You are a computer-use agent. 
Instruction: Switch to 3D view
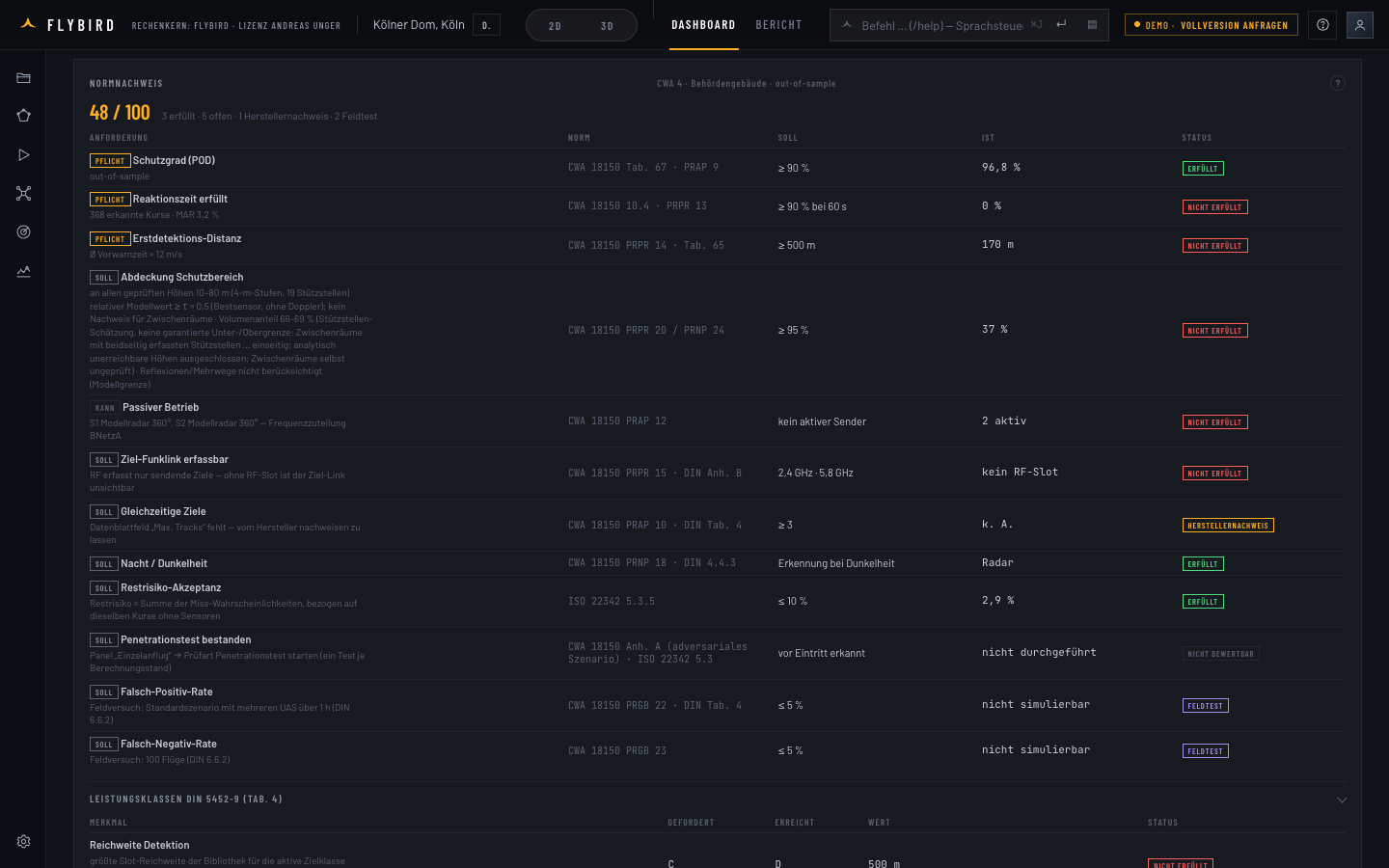pyautogui.click(x=607, y=26)
